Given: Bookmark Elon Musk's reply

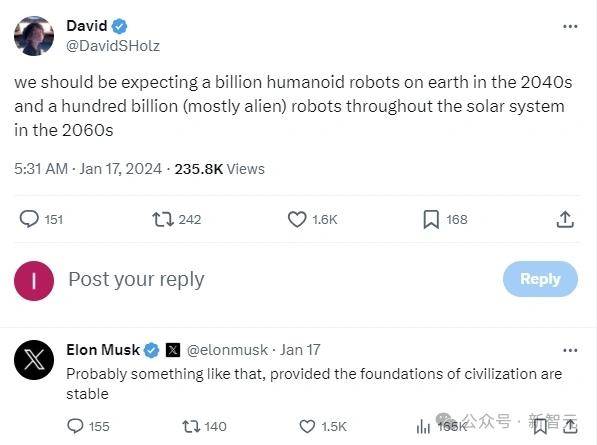Looking at the screenshot, I should [540, 427].
